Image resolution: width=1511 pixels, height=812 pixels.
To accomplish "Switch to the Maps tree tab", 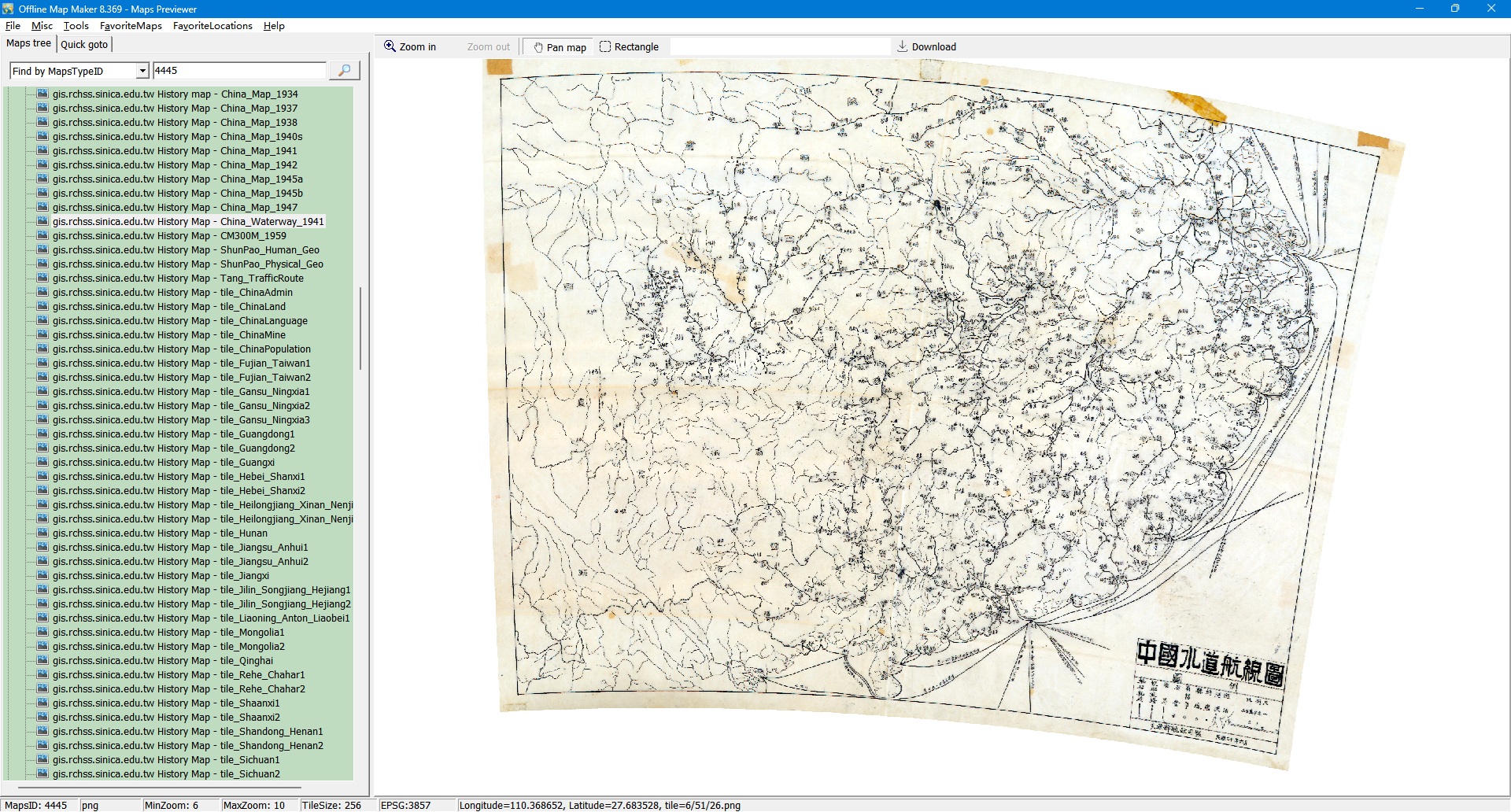I will pos(29,43).
